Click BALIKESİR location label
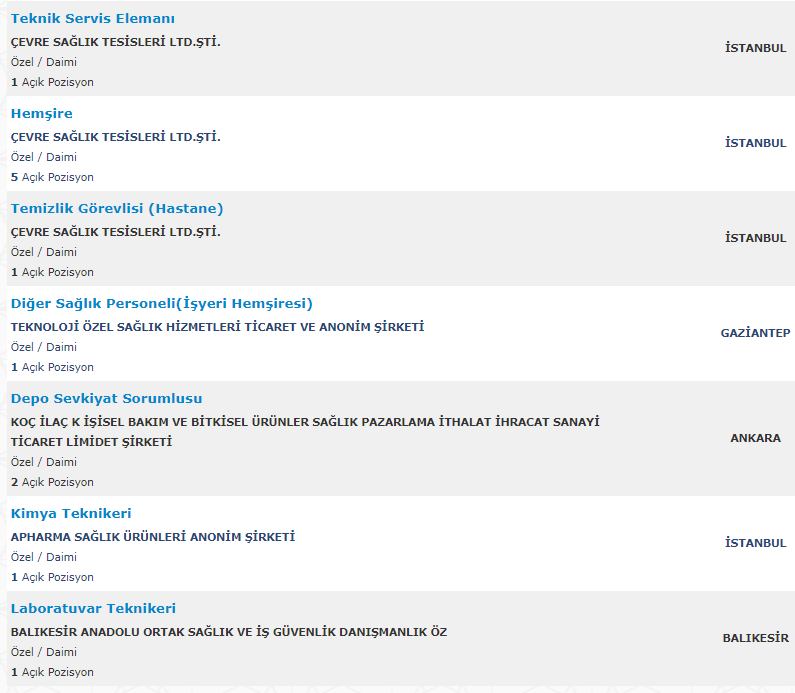Viewport: 795px width, 693px height. click(x=755, y=638)
